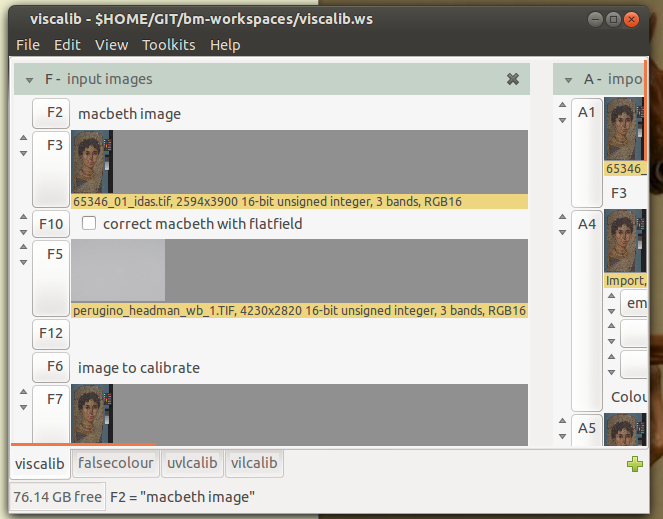The image size is (663, 519).
Task: Open A5 portrait thumbnail in column A
Action: click(625, 429)
